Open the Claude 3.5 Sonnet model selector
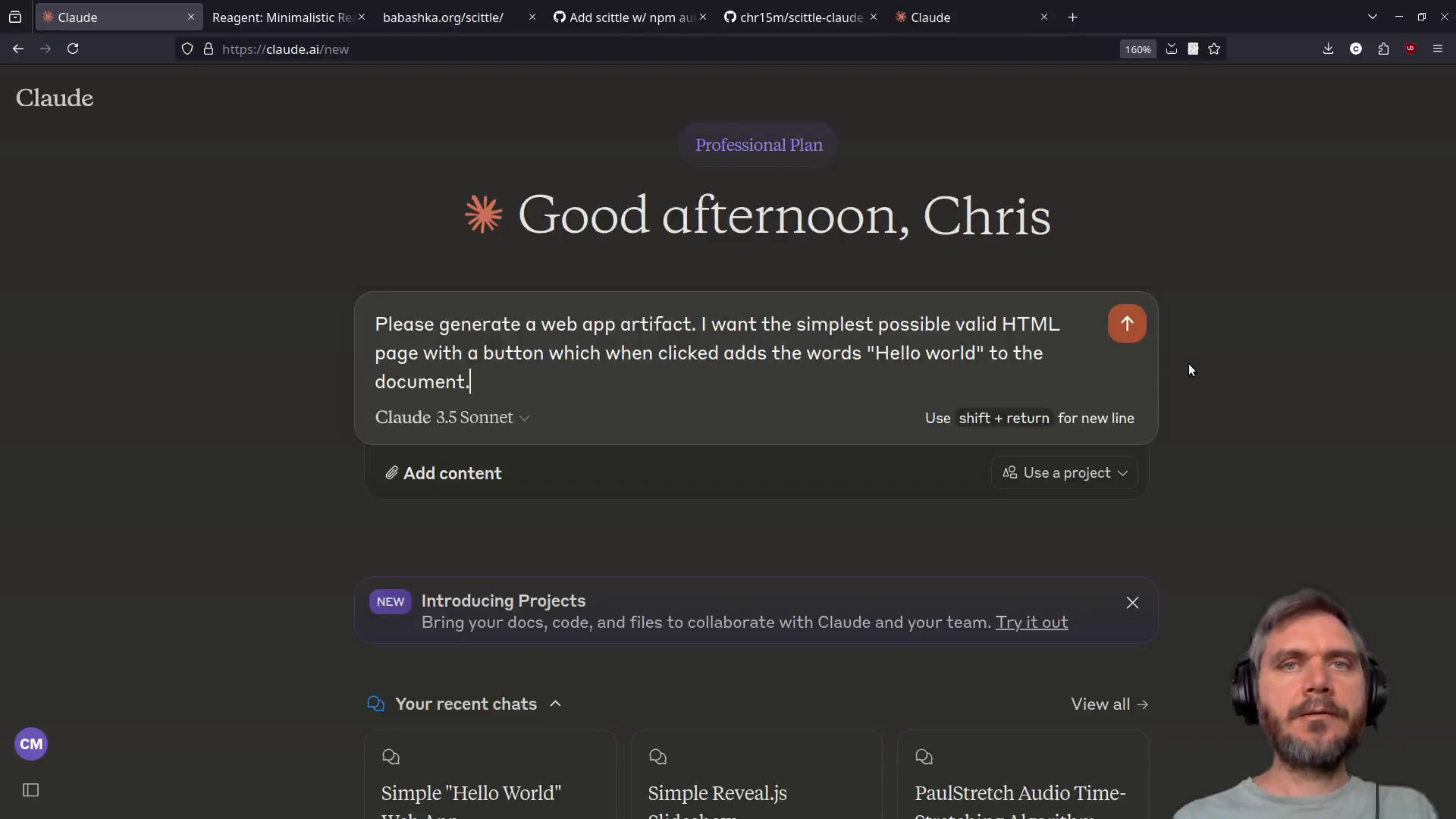Screen dimensions: 1456x819 (x=452, y=418)
